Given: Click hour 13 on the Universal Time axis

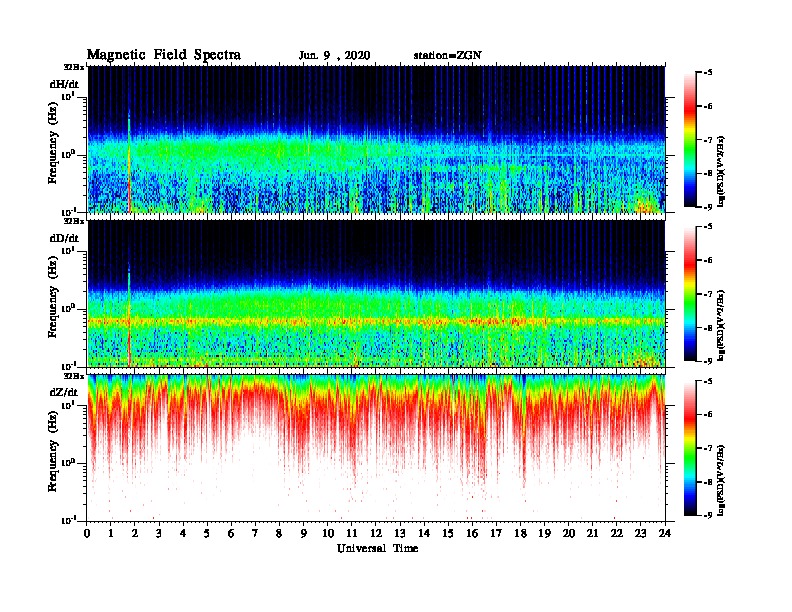Looking at the screenshot, I should (x=400, y=533).
